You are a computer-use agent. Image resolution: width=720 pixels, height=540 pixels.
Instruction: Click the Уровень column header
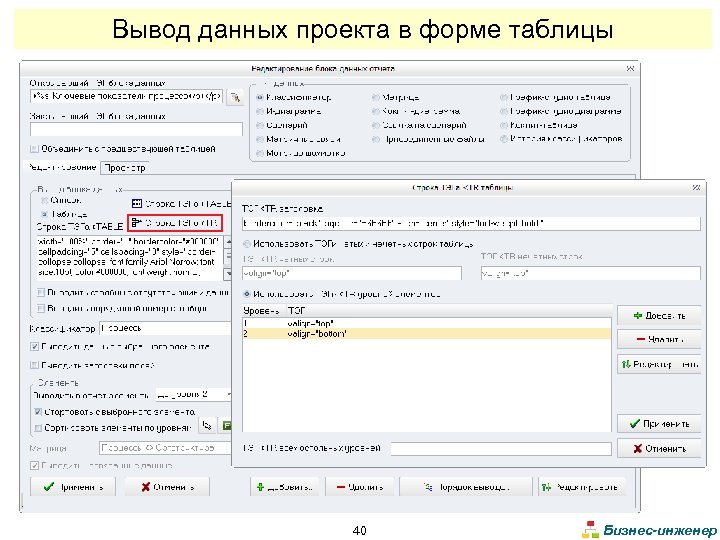pos(264,311)
